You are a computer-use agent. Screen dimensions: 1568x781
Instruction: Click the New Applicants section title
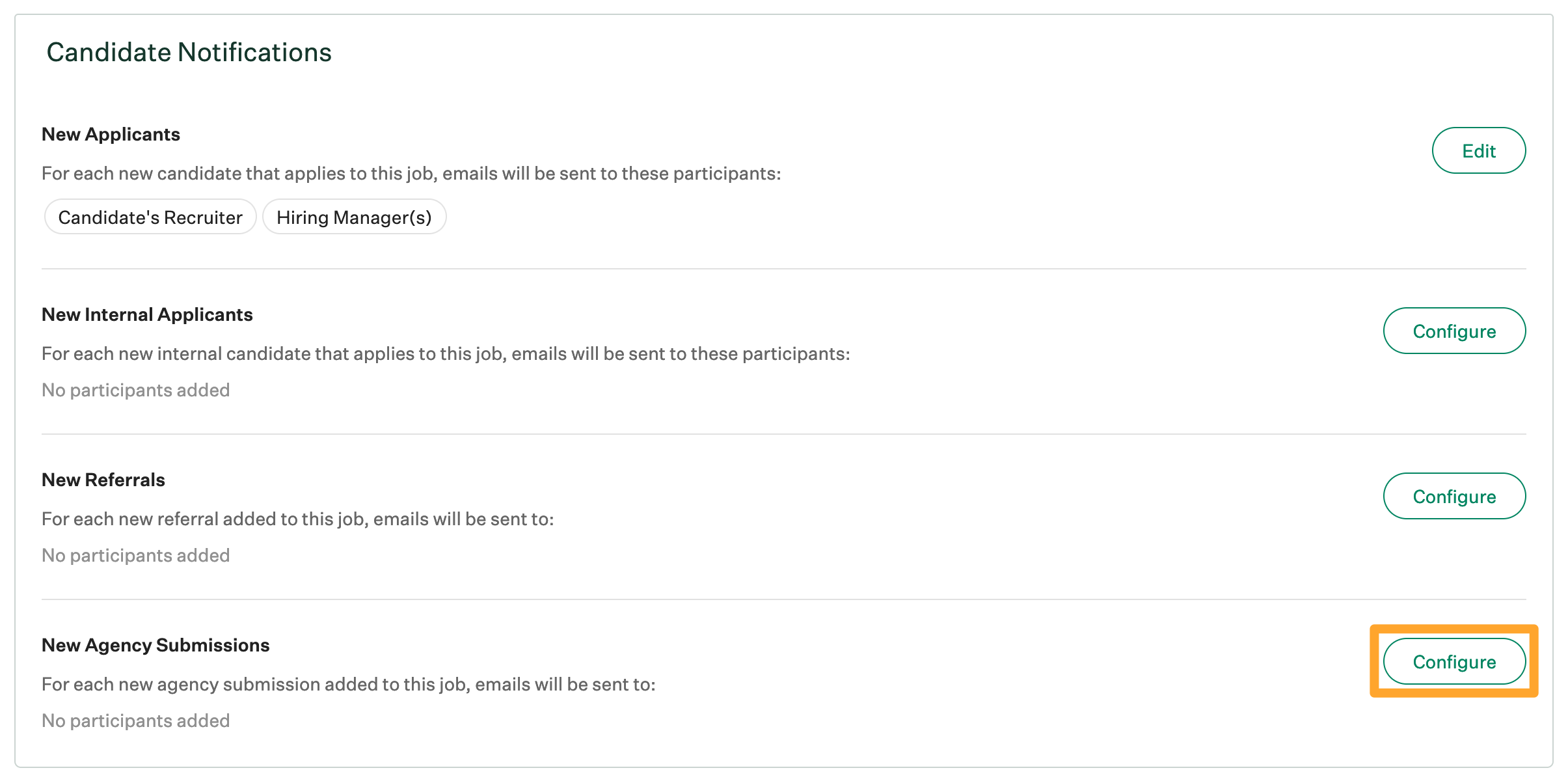(111, 133)
